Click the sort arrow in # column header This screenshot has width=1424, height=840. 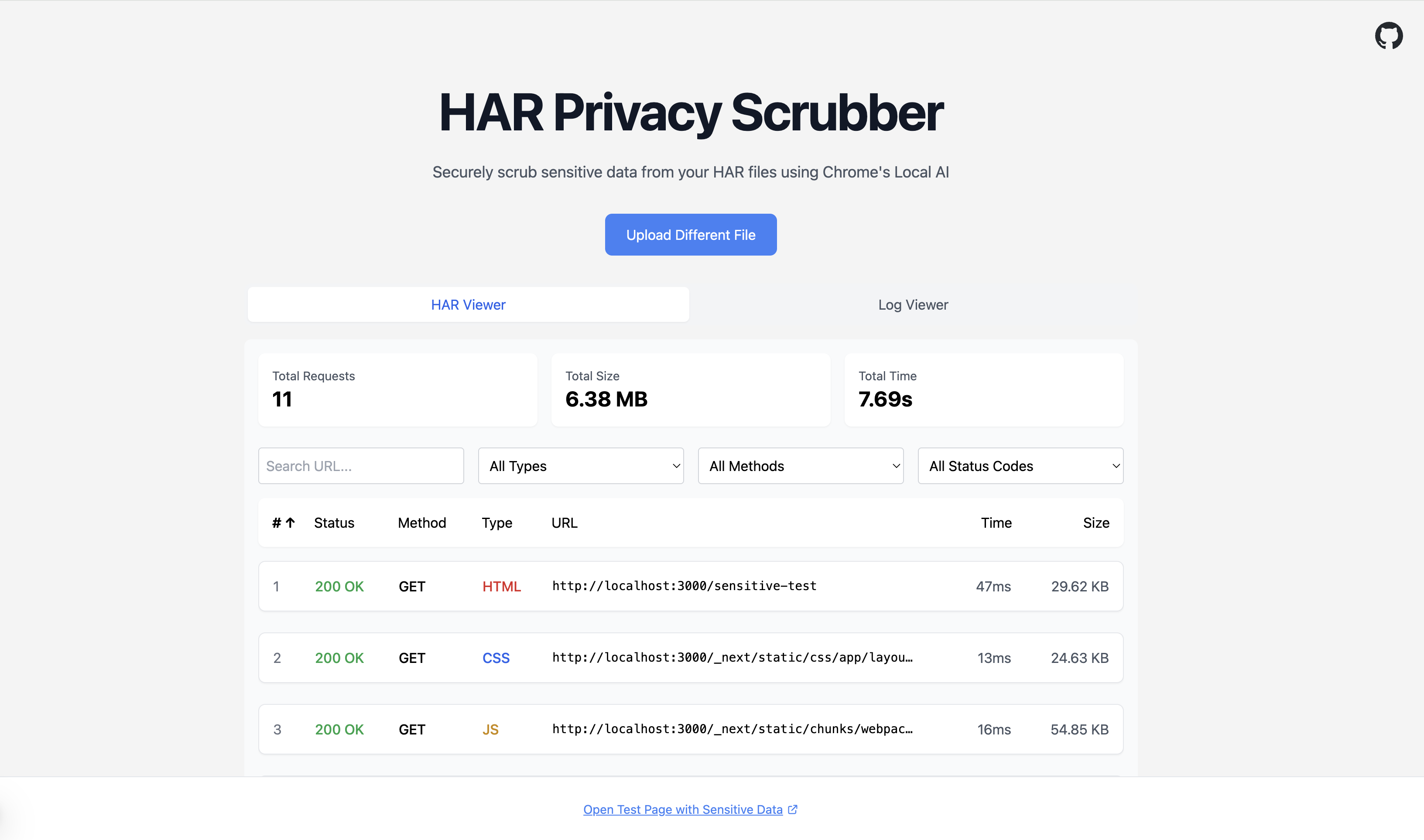[290, 522]
